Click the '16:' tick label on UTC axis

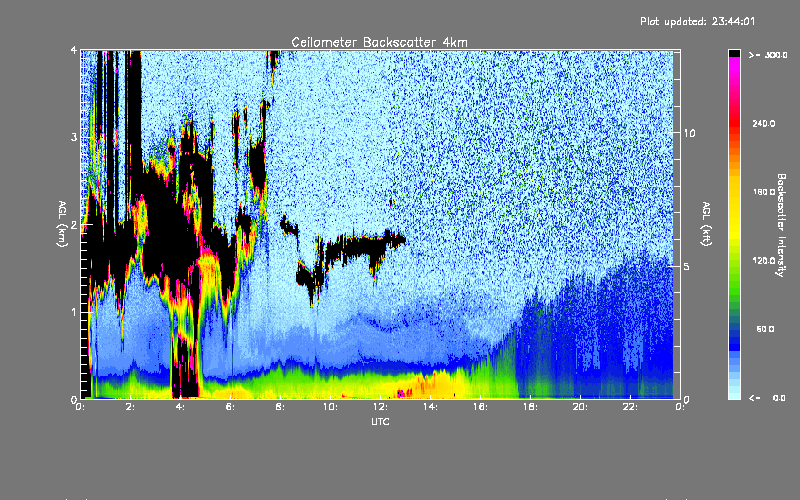pos(480,407)
